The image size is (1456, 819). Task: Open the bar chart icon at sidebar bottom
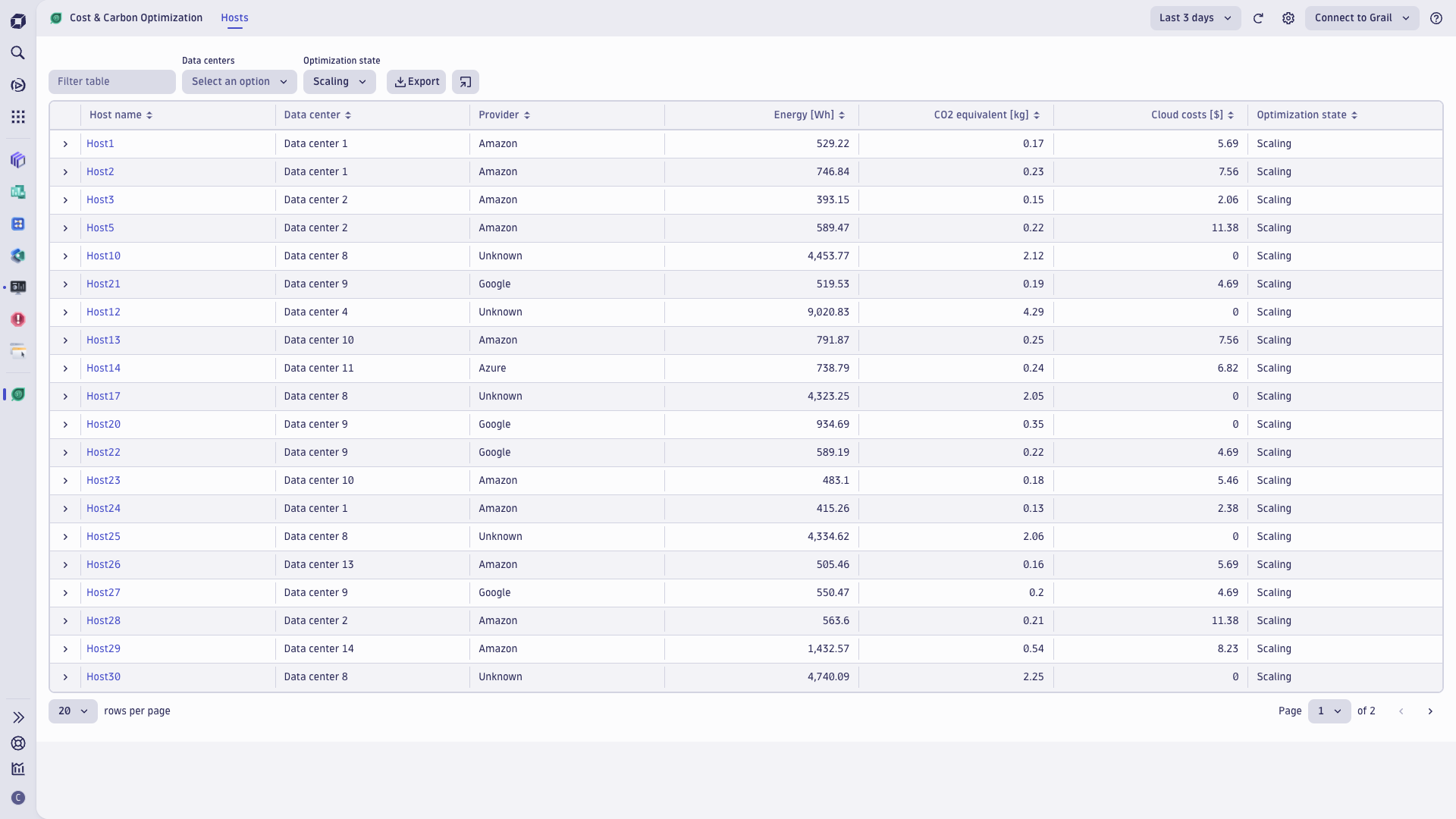click(x=18, y=769)
